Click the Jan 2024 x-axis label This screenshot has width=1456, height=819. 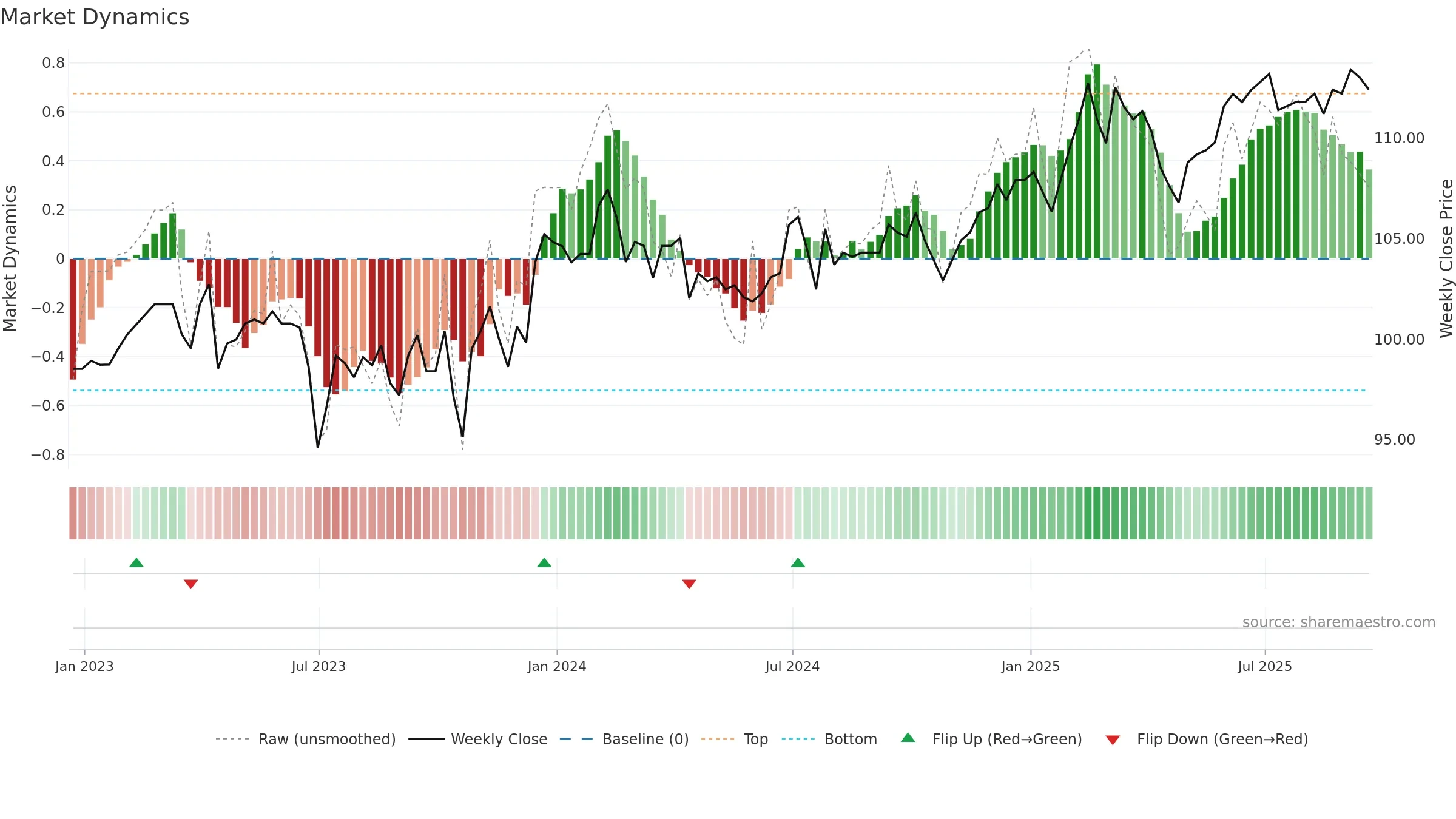tap(557, 666)
